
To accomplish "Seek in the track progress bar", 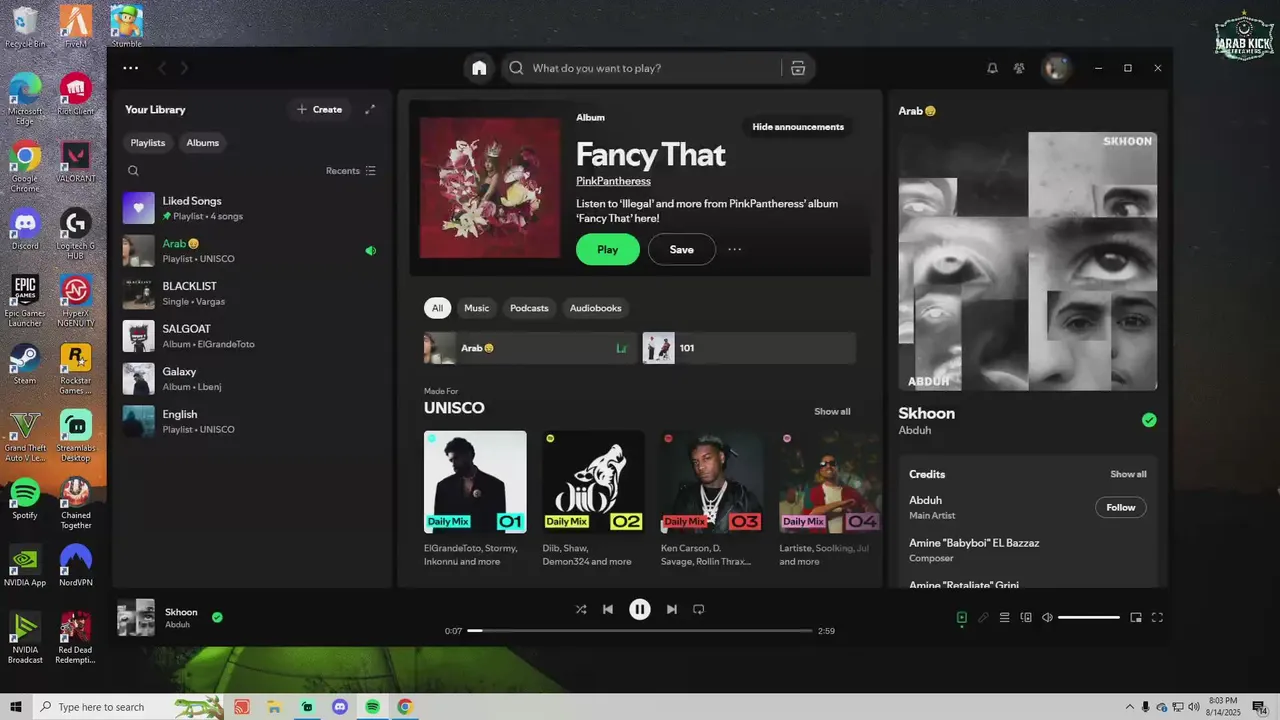I will (640, 631).
